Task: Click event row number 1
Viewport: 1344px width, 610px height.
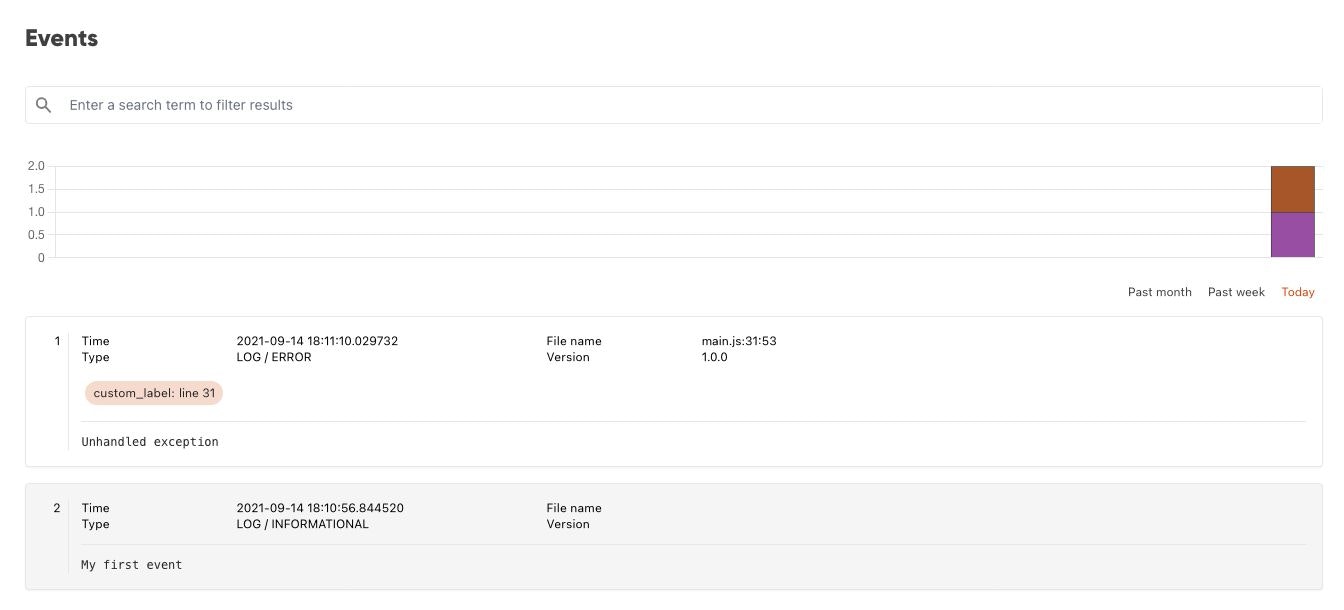Action: 57,341
